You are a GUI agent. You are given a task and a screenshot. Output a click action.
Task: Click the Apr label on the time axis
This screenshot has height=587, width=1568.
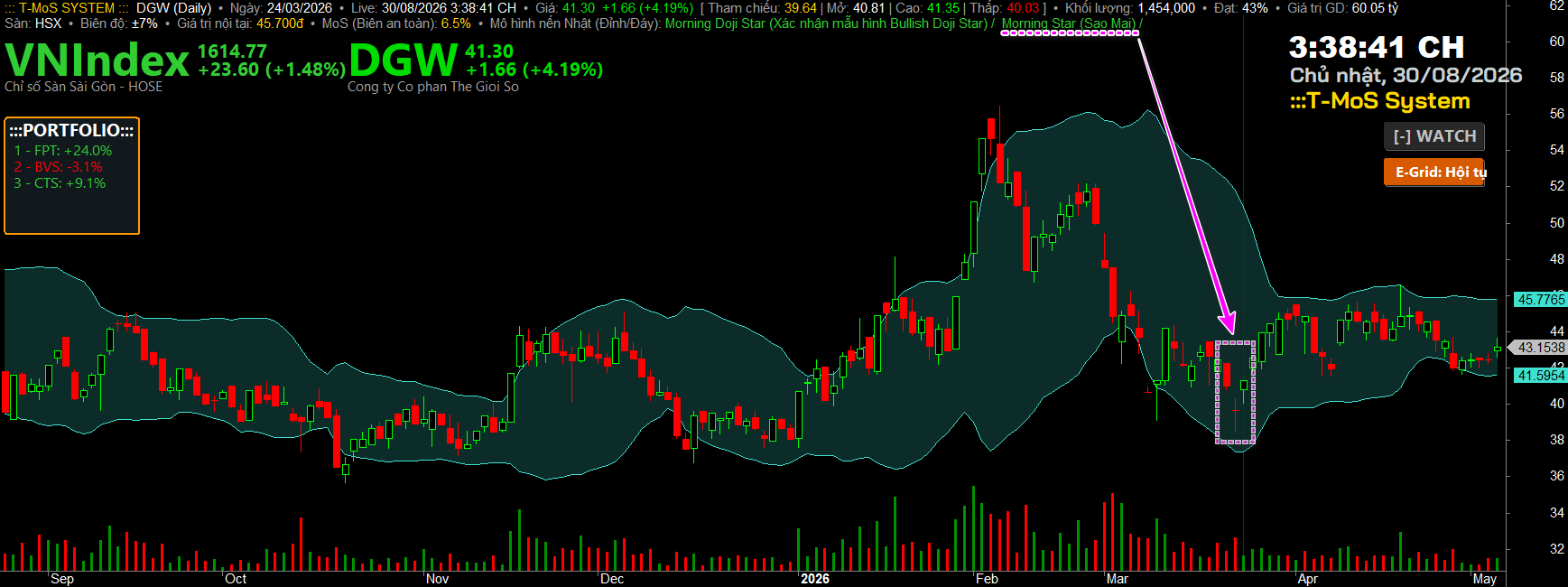point(1307,579)
